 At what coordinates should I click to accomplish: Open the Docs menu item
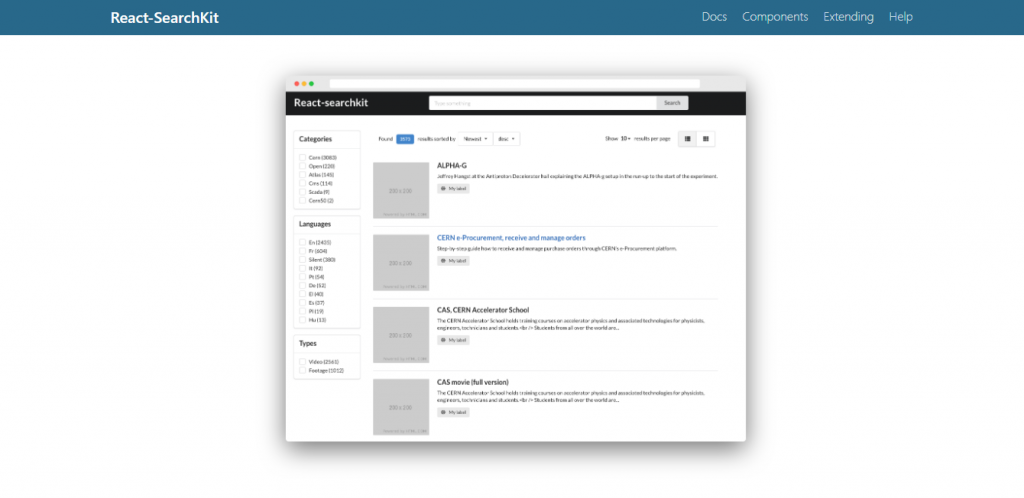point(714,17)
